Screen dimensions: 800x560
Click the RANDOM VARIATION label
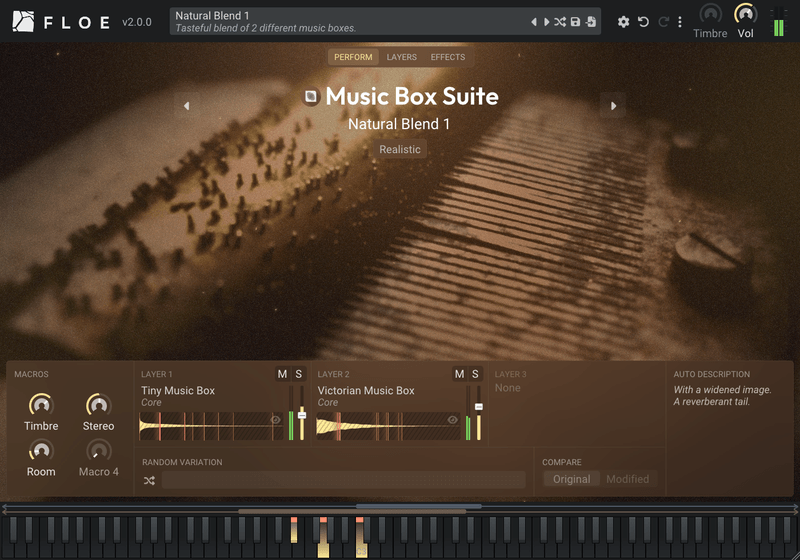coord(182,462)
